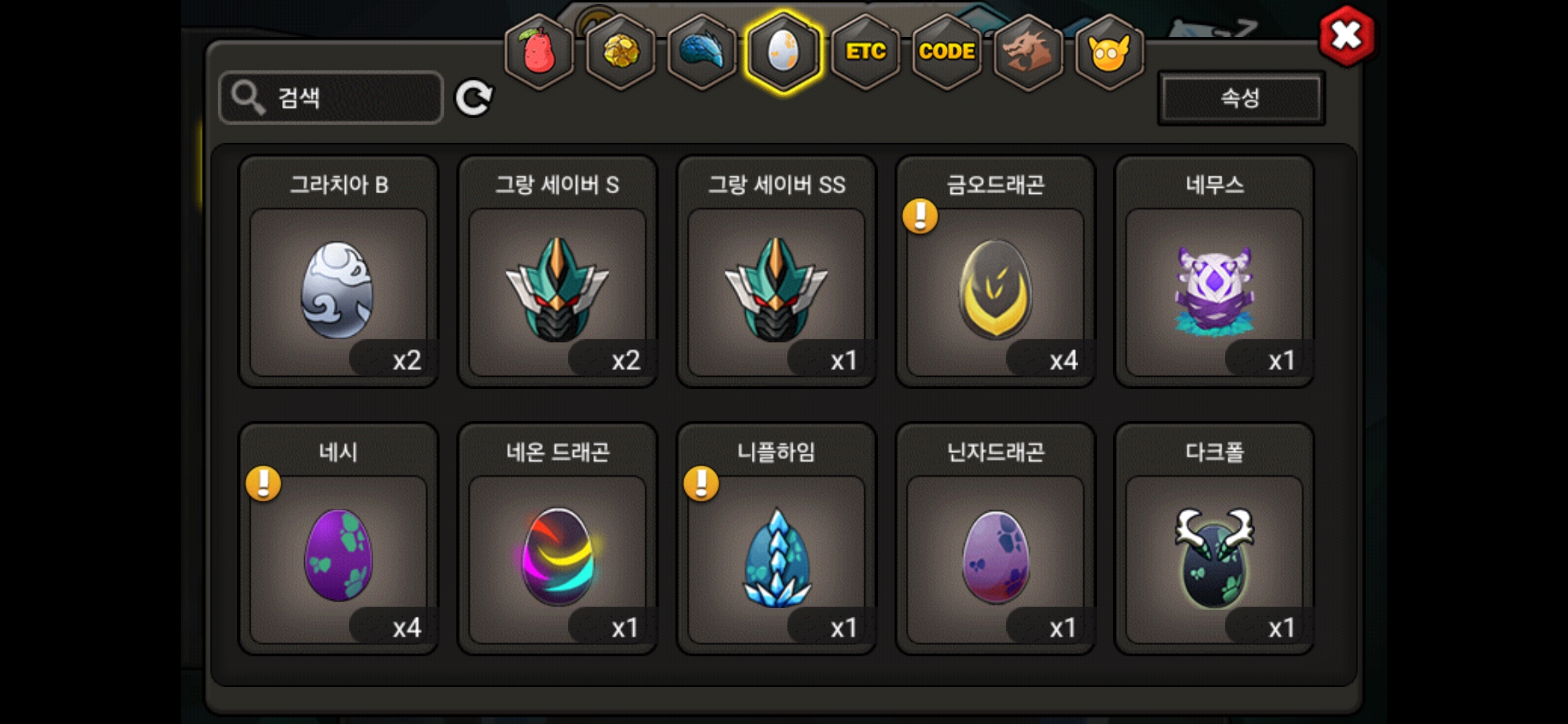
Task: Pick the 네온 드래곤 neon egg
Action: point(558,538)
